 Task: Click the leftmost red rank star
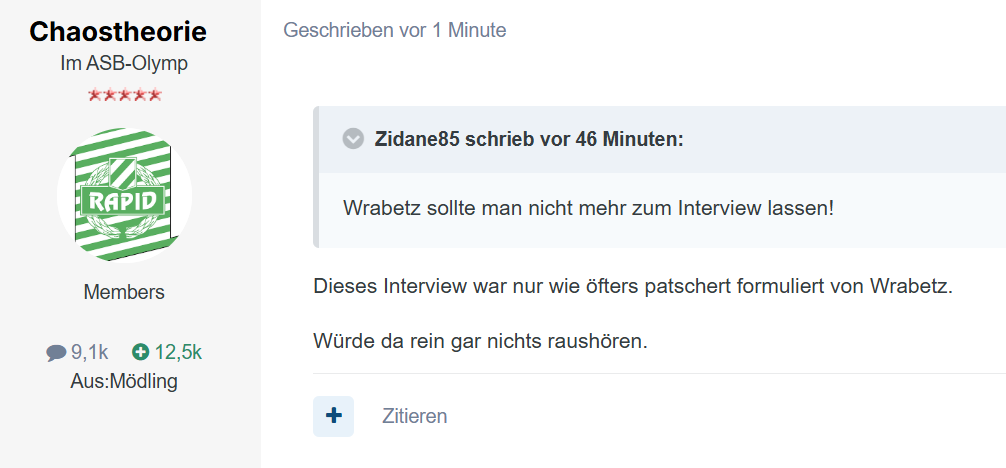tap(94, 96)
